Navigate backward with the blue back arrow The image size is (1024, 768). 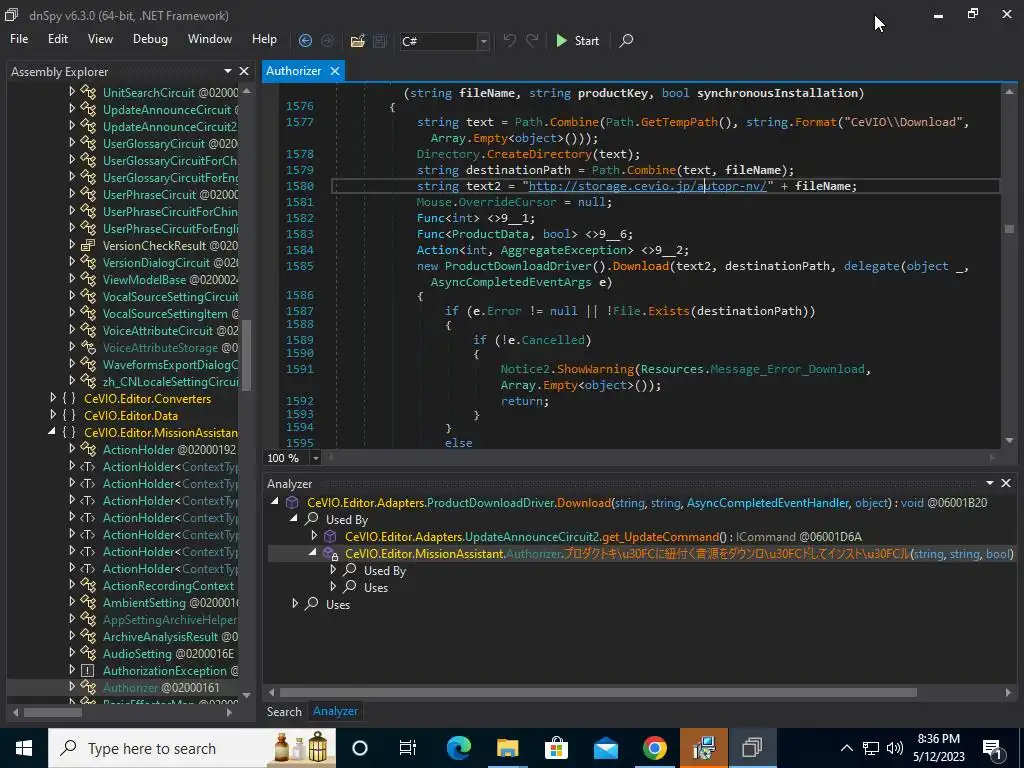tap(305, 40)
